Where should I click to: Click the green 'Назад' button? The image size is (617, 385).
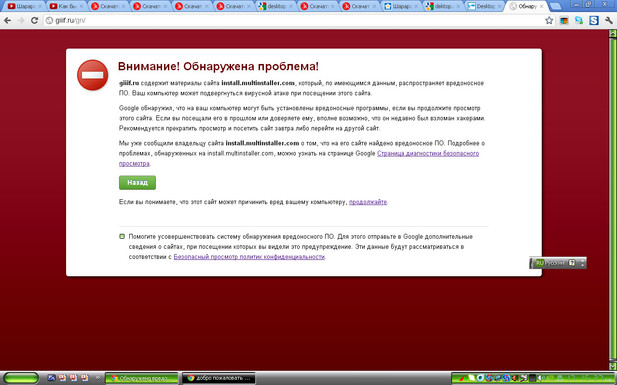(137, 183)
